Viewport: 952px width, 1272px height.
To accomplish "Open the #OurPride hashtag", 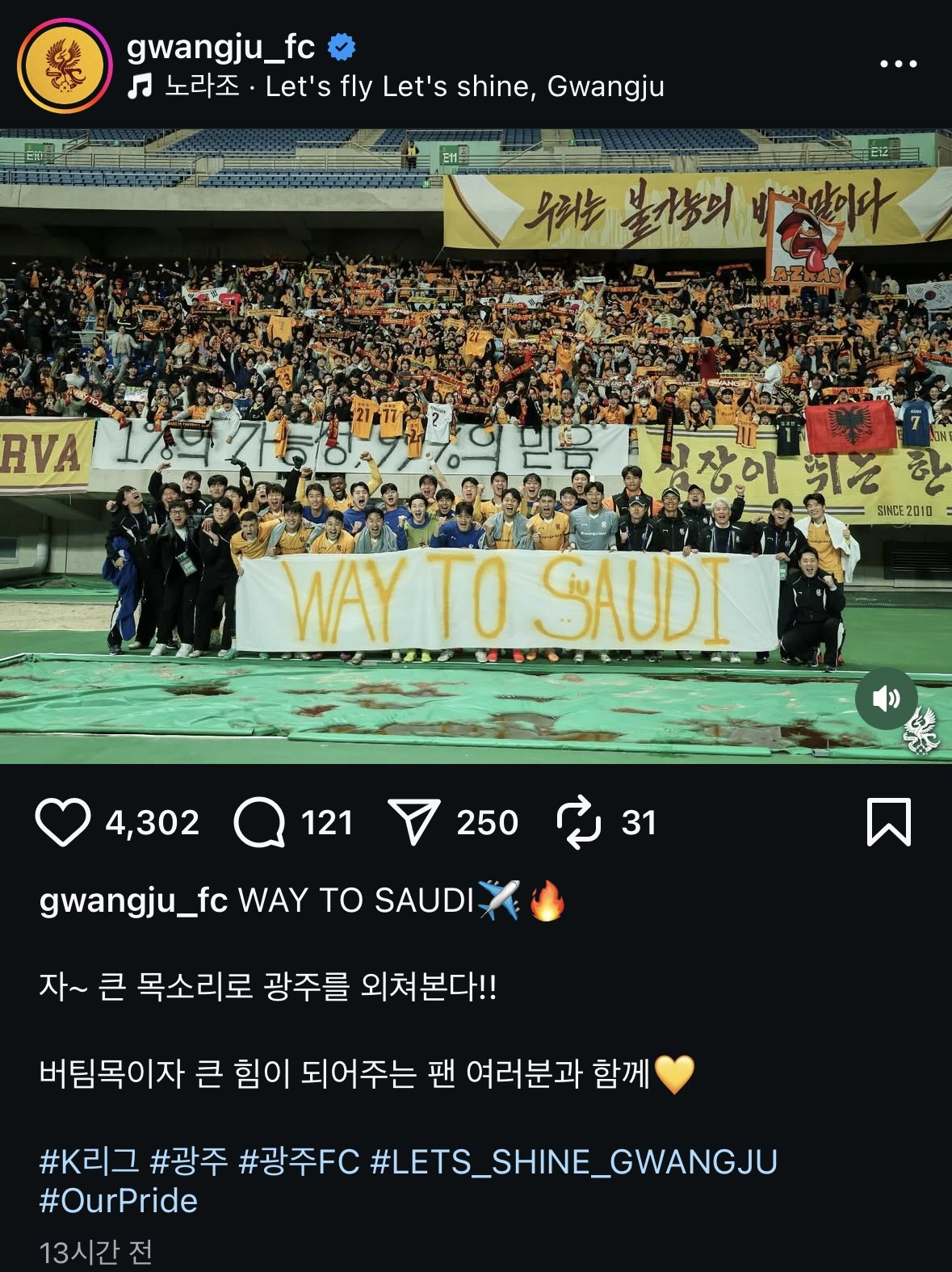I will [119, 1201].
